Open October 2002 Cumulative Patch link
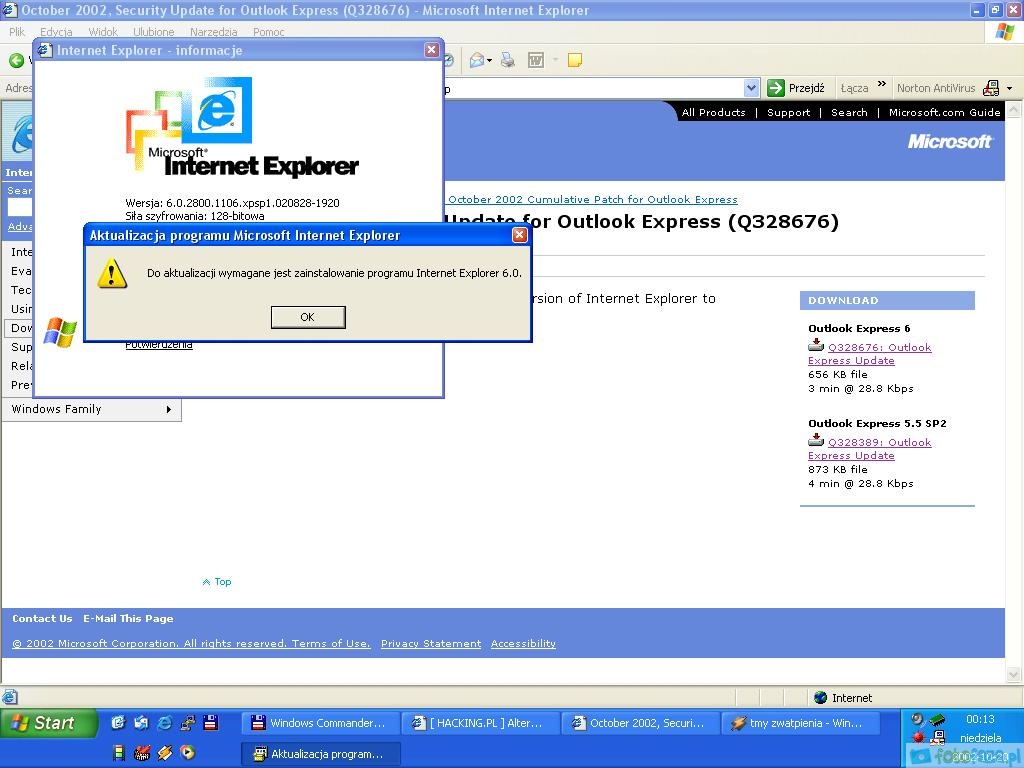This screenshot has width=1024, height=768. (592, 199)
